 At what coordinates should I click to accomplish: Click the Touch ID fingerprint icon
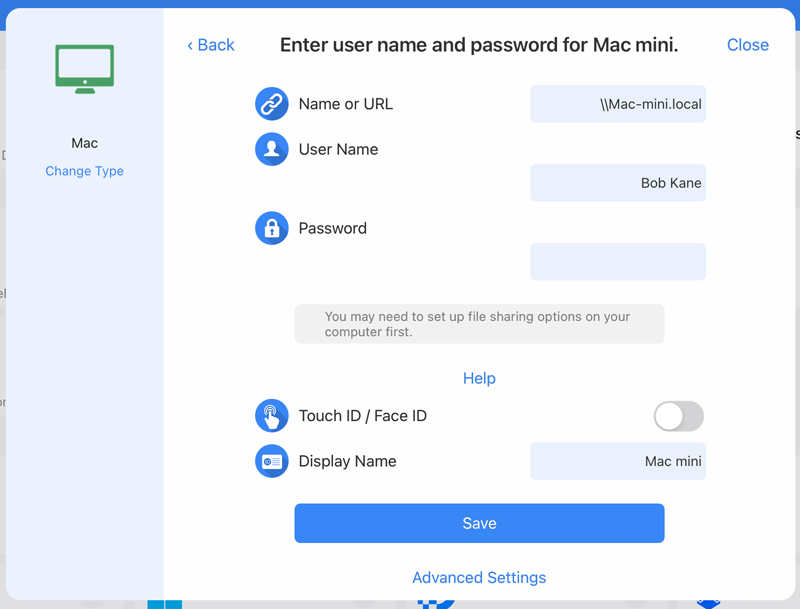[271, 415]
